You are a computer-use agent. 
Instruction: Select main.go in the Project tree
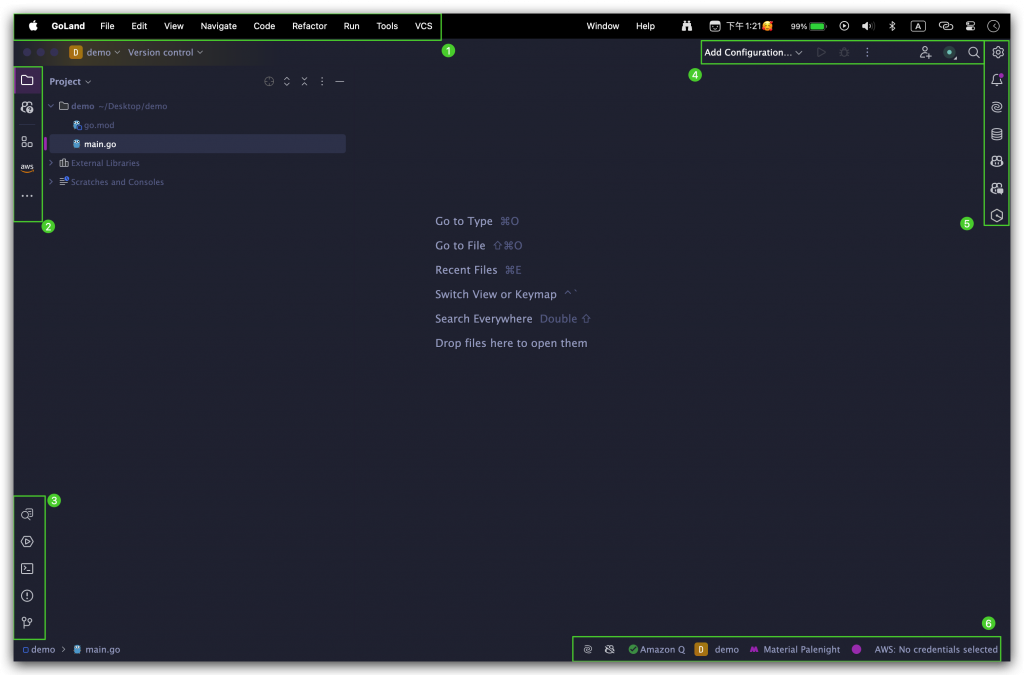[197, 144]
